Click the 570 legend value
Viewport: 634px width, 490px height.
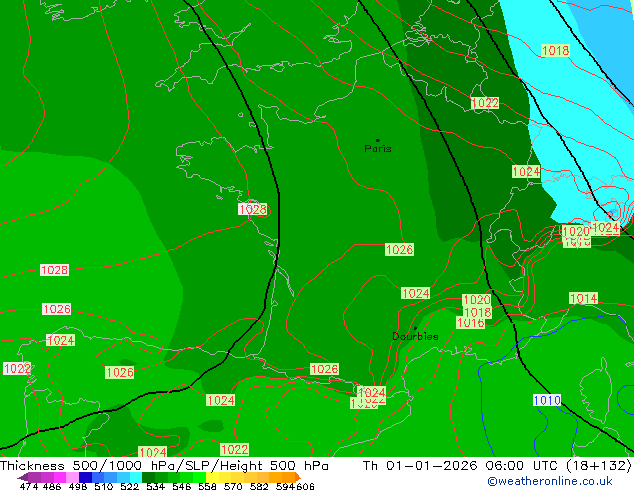(x=233, y=486)
